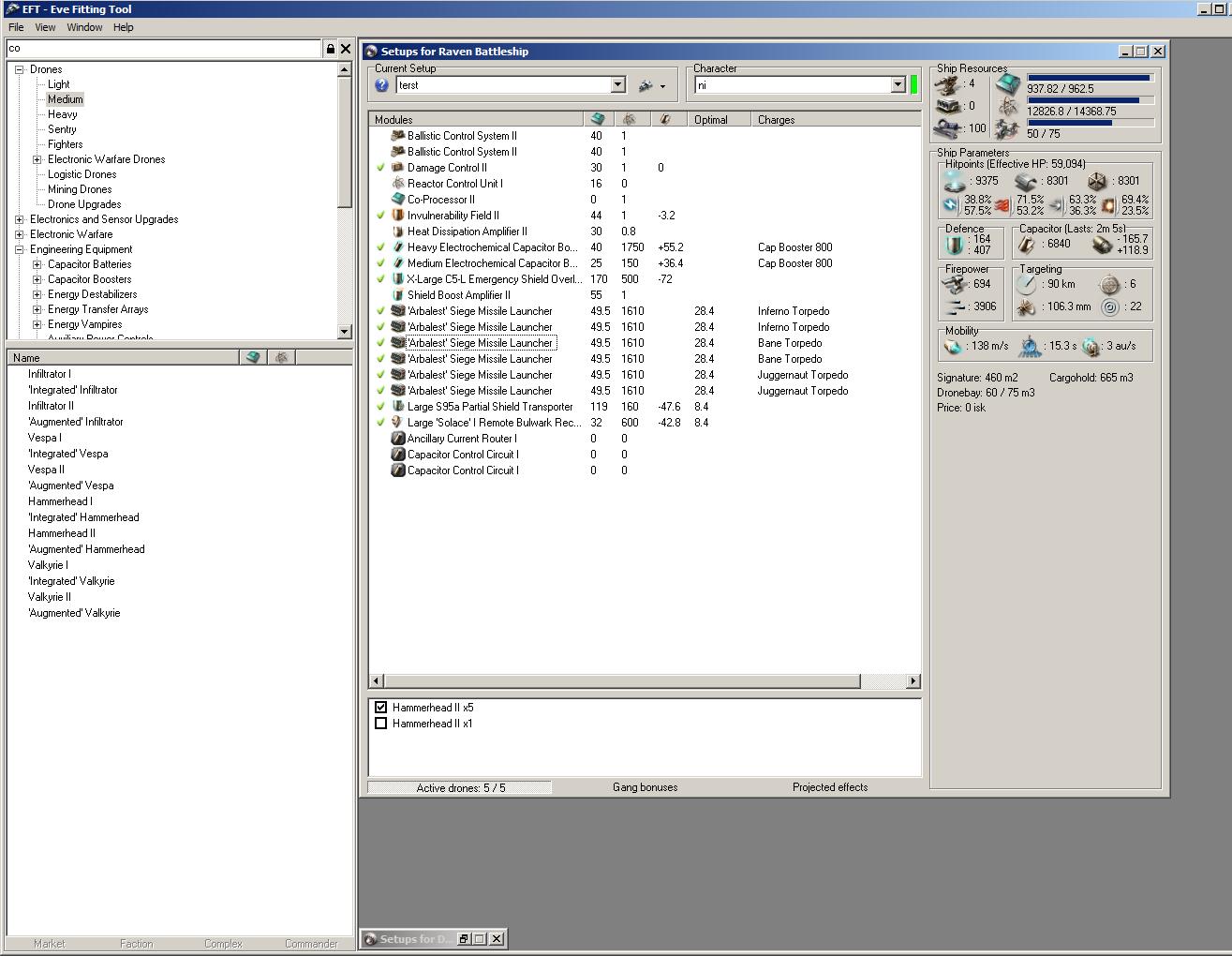
Task: Collapse the Engineering Equipment node
Action: click(20, 249)
